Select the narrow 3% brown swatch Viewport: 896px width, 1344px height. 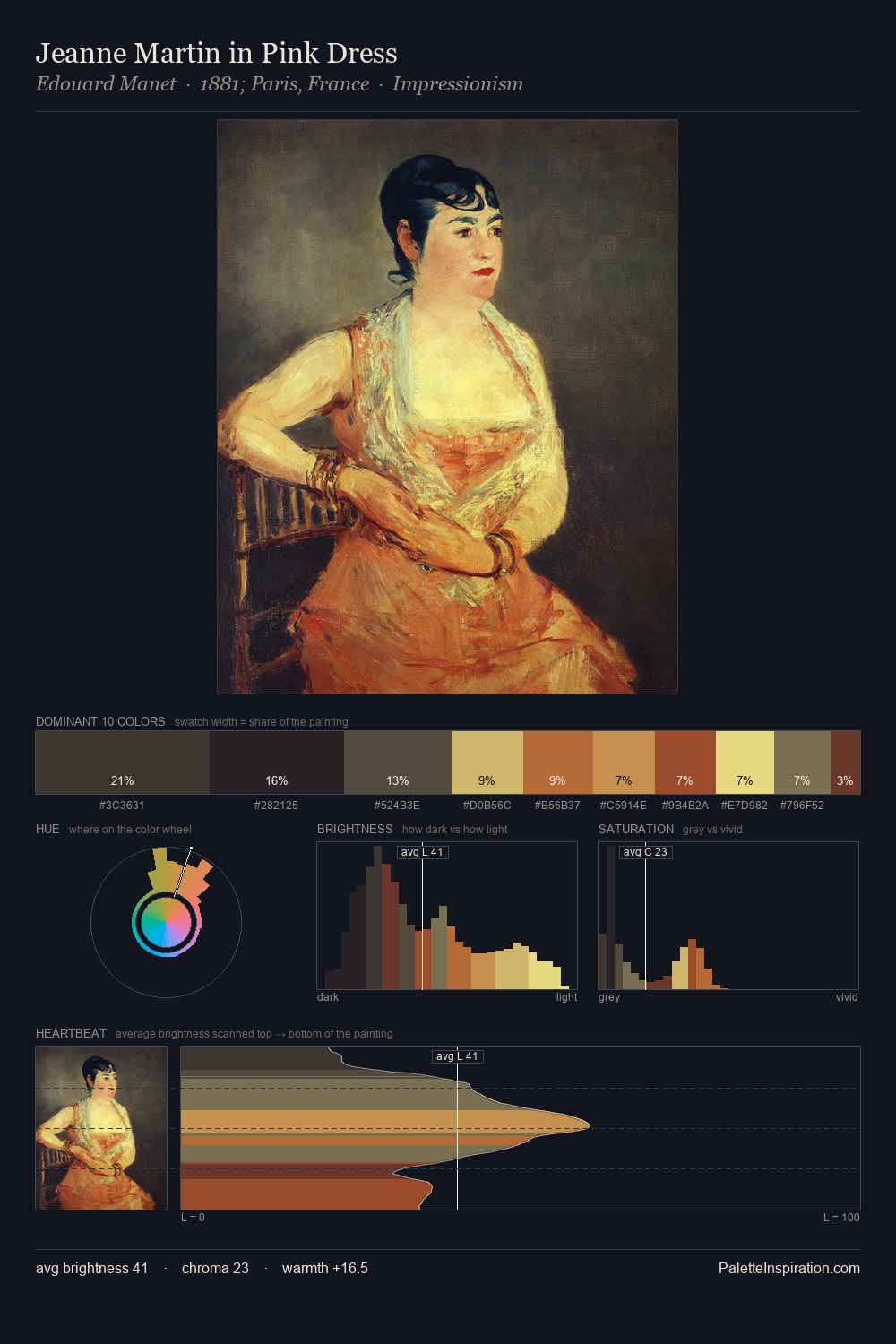[846, 762]
